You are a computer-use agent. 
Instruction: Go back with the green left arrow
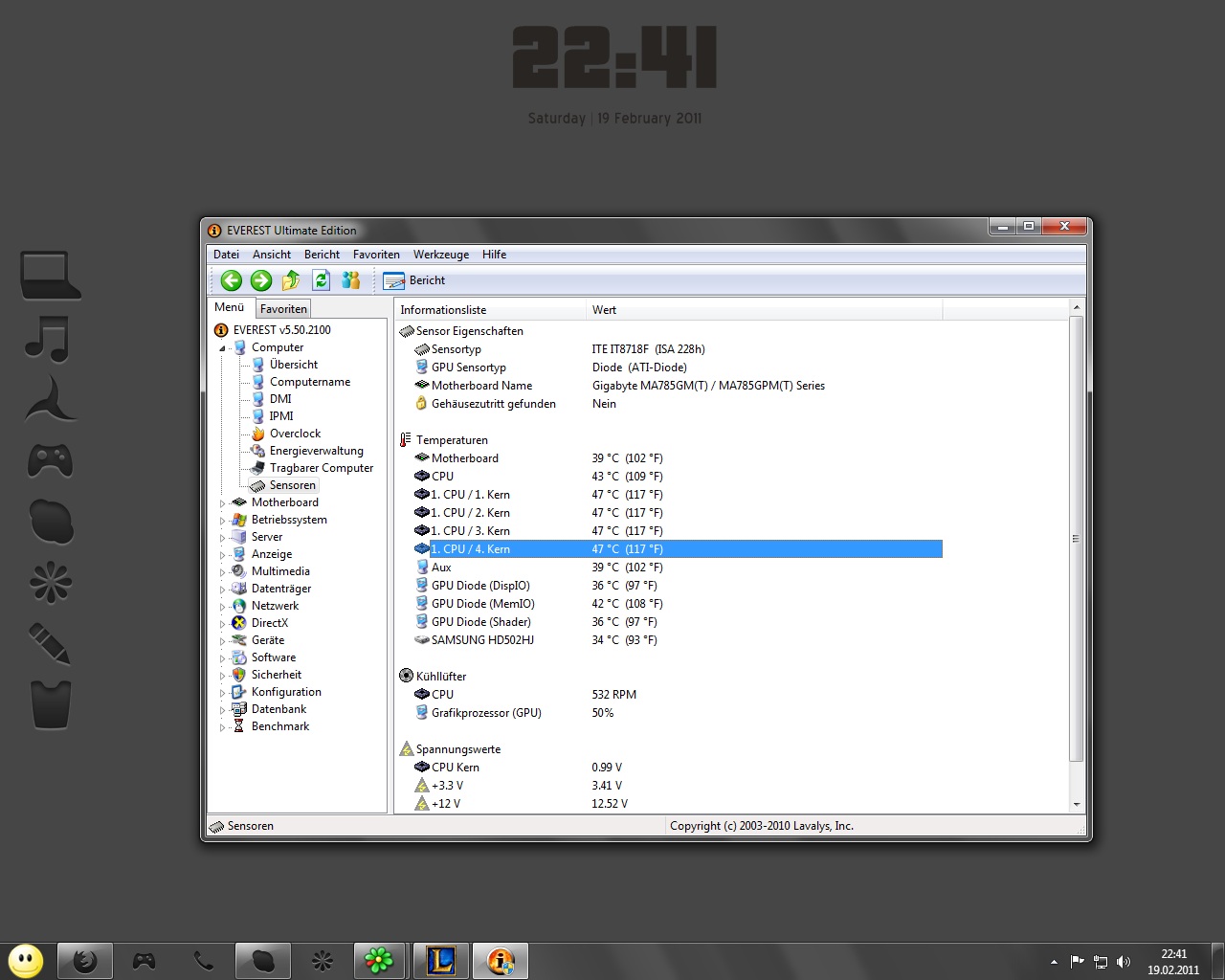coord(231,280)
